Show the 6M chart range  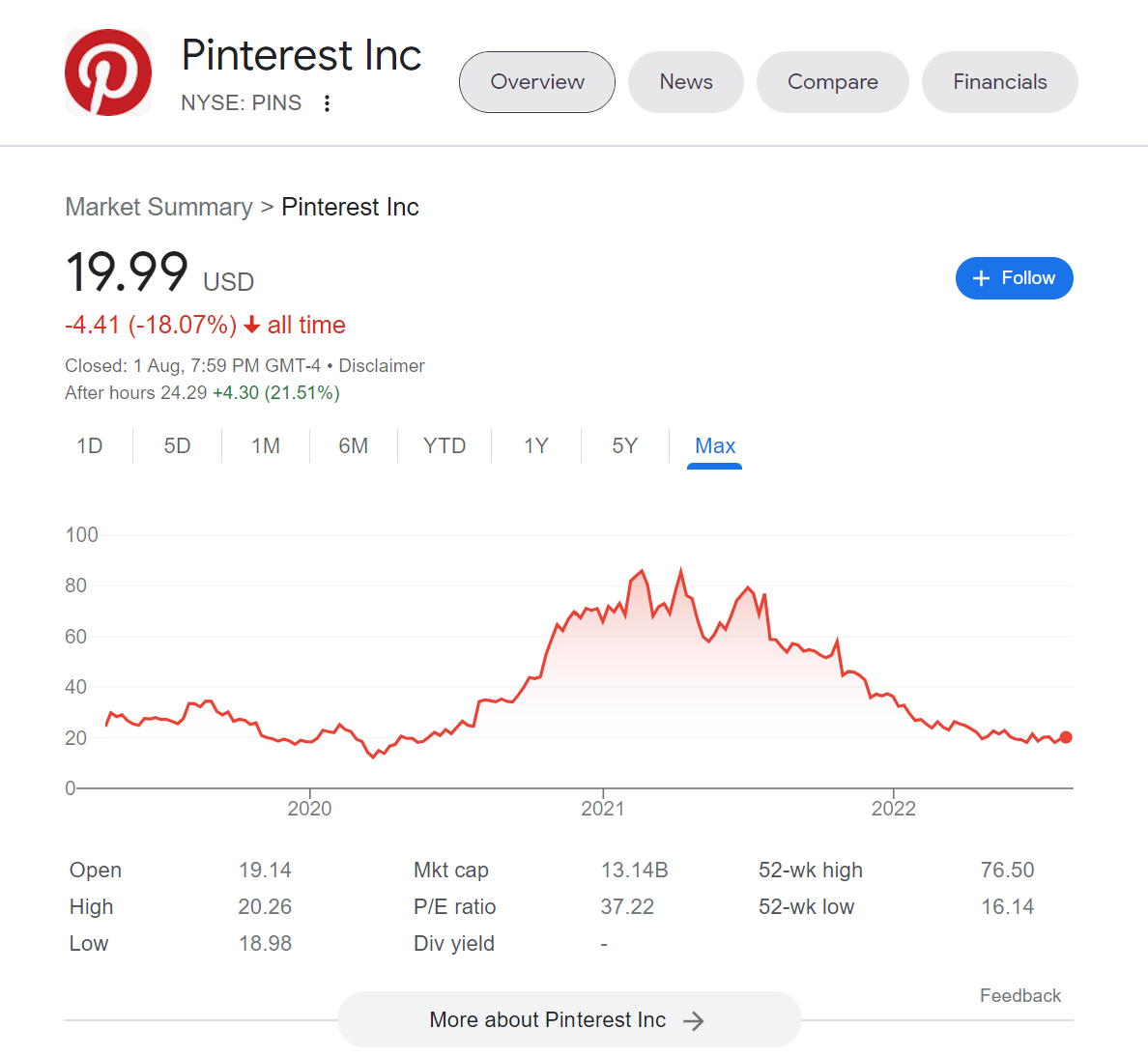pos(354,446)
